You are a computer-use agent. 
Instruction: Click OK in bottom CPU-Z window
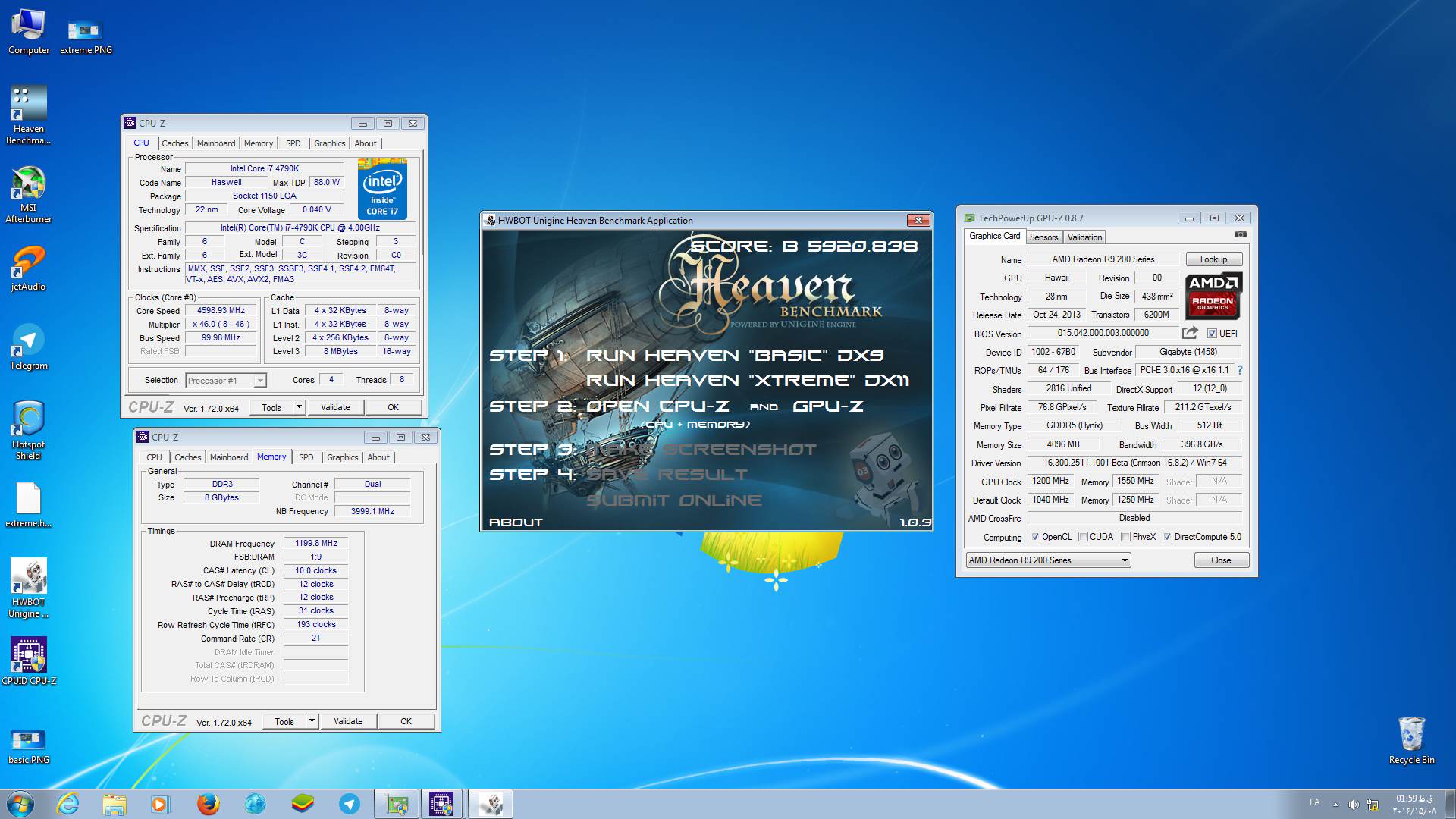[406, 721]
